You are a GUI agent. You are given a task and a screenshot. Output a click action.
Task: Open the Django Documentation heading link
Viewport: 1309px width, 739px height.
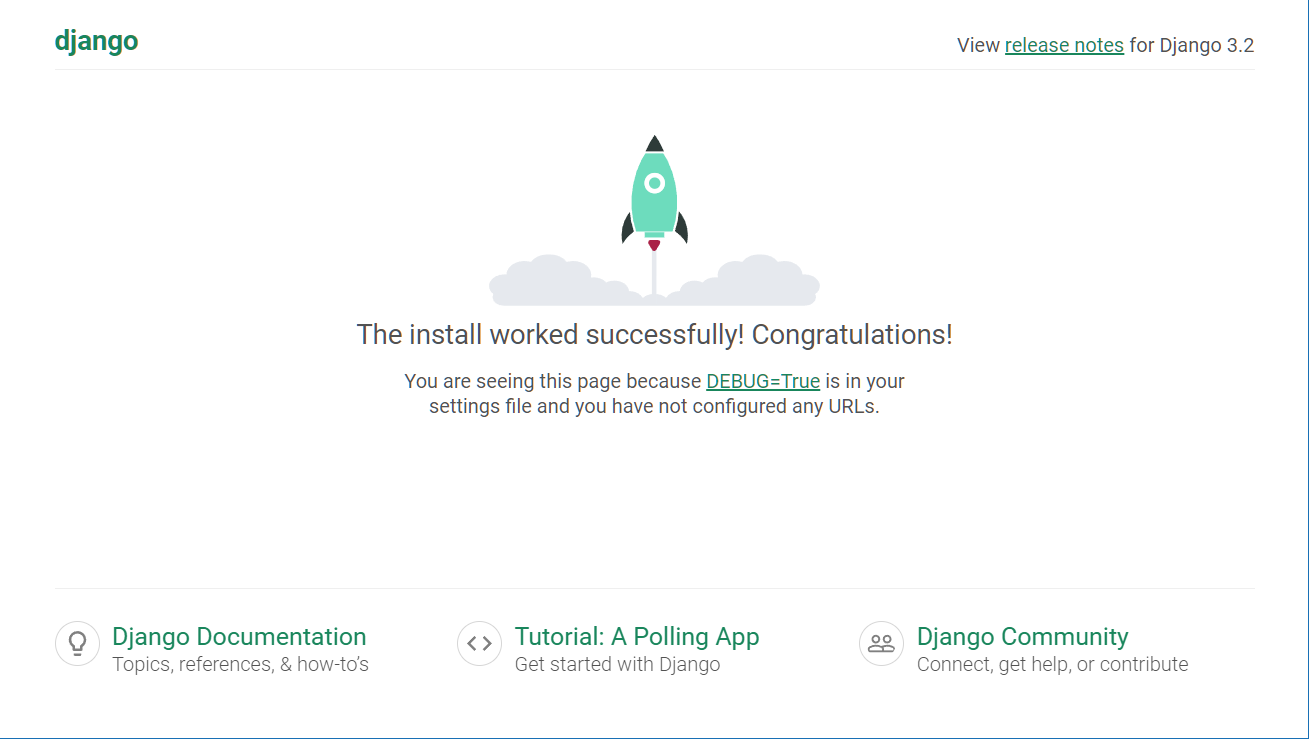(x=239, y=636)
